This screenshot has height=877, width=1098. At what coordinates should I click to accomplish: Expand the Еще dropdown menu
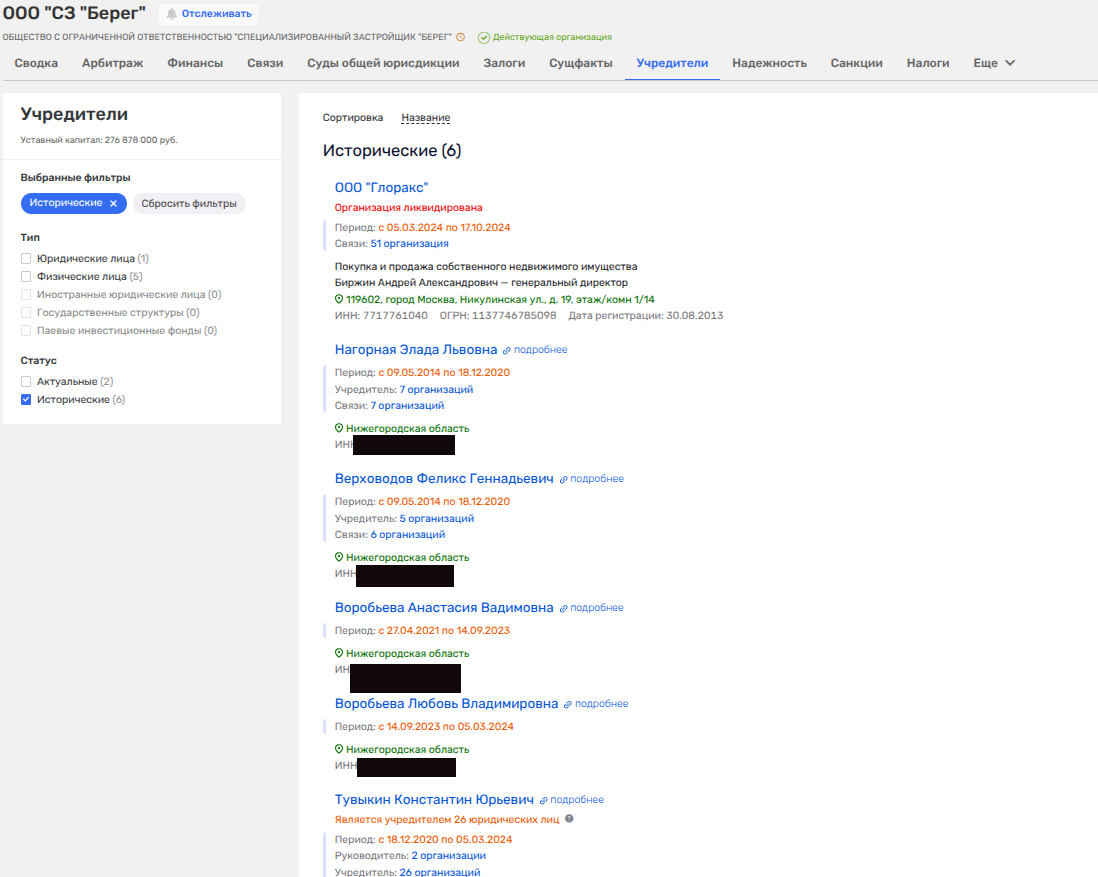tap(994, 63)
